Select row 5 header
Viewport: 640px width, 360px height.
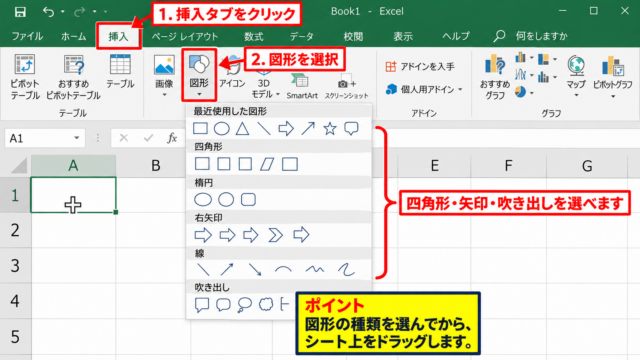pos(15,337)
